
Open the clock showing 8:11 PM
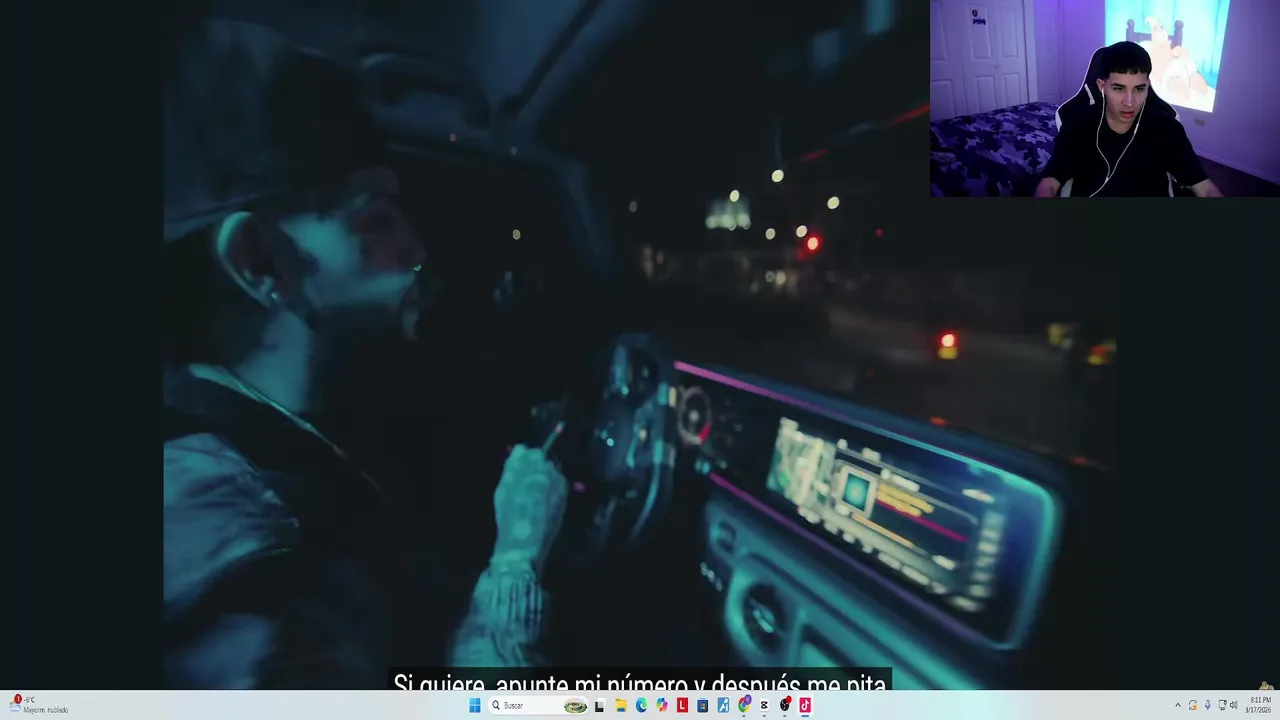(1258, 705)
